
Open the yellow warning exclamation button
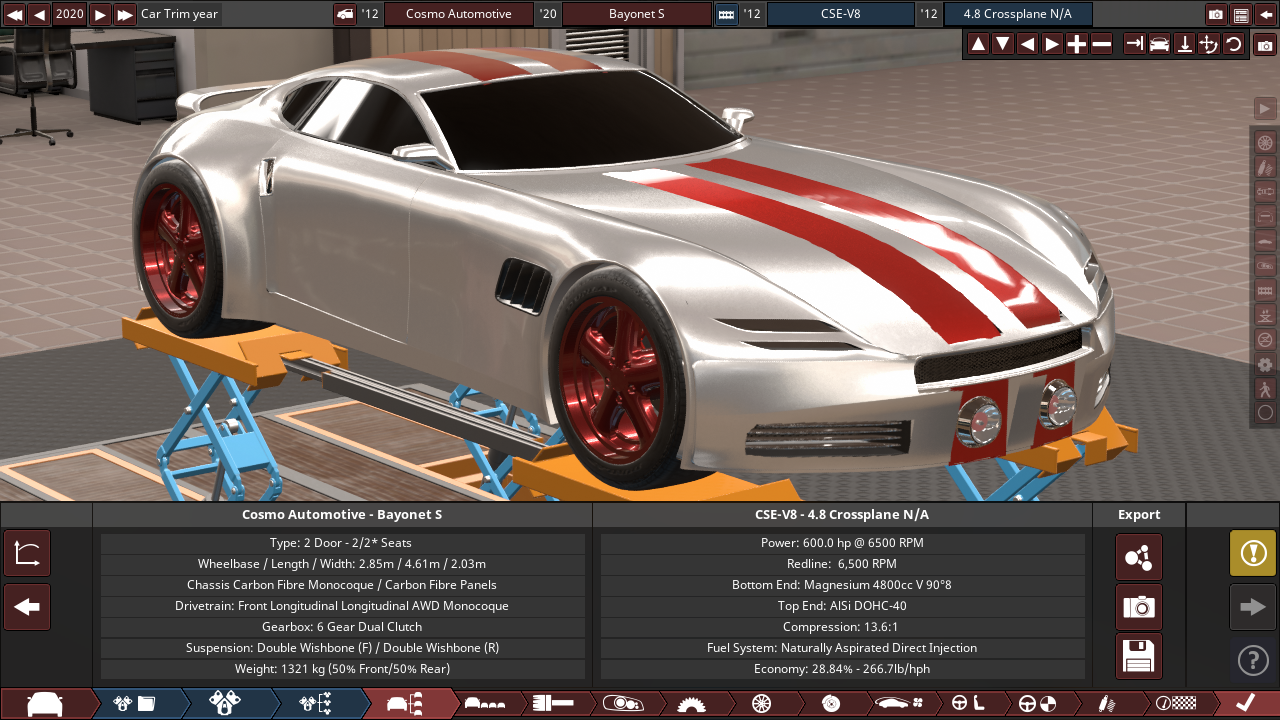pyautogui.click(x=1253, y=553)
